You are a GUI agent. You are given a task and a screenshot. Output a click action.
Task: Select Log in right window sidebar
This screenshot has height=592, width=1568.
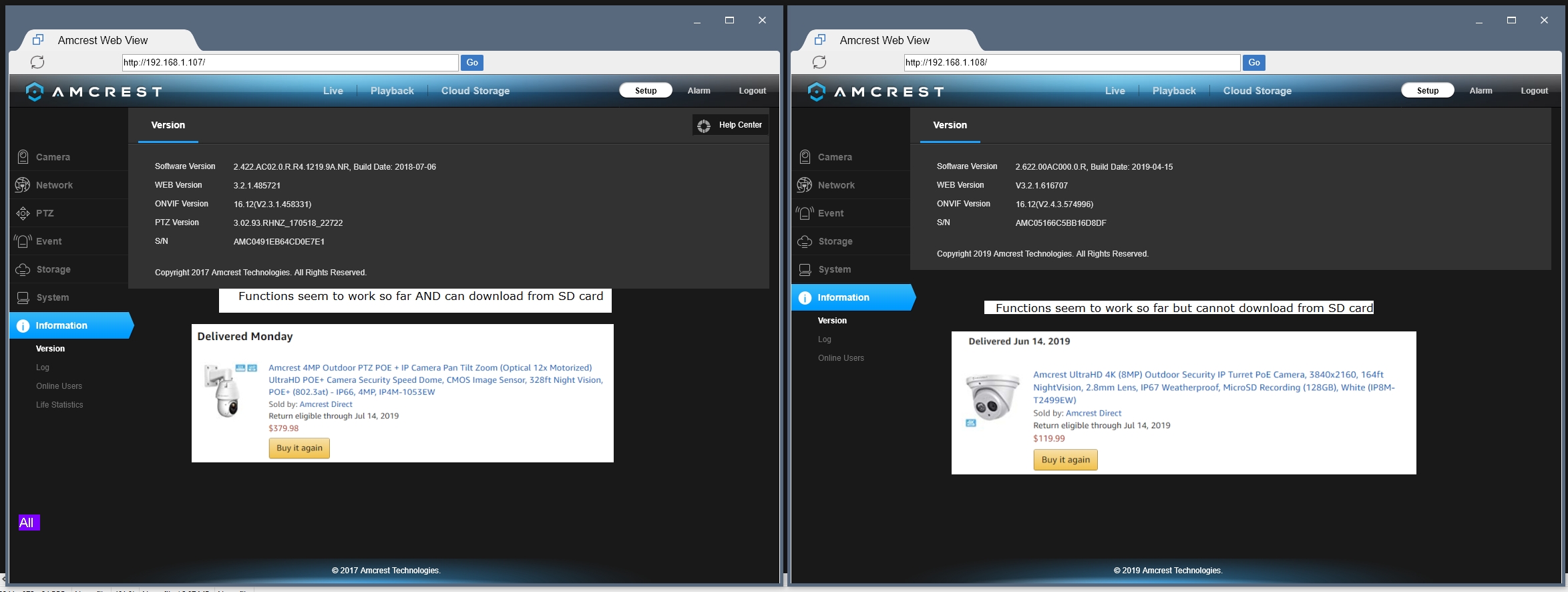(825, 339)
